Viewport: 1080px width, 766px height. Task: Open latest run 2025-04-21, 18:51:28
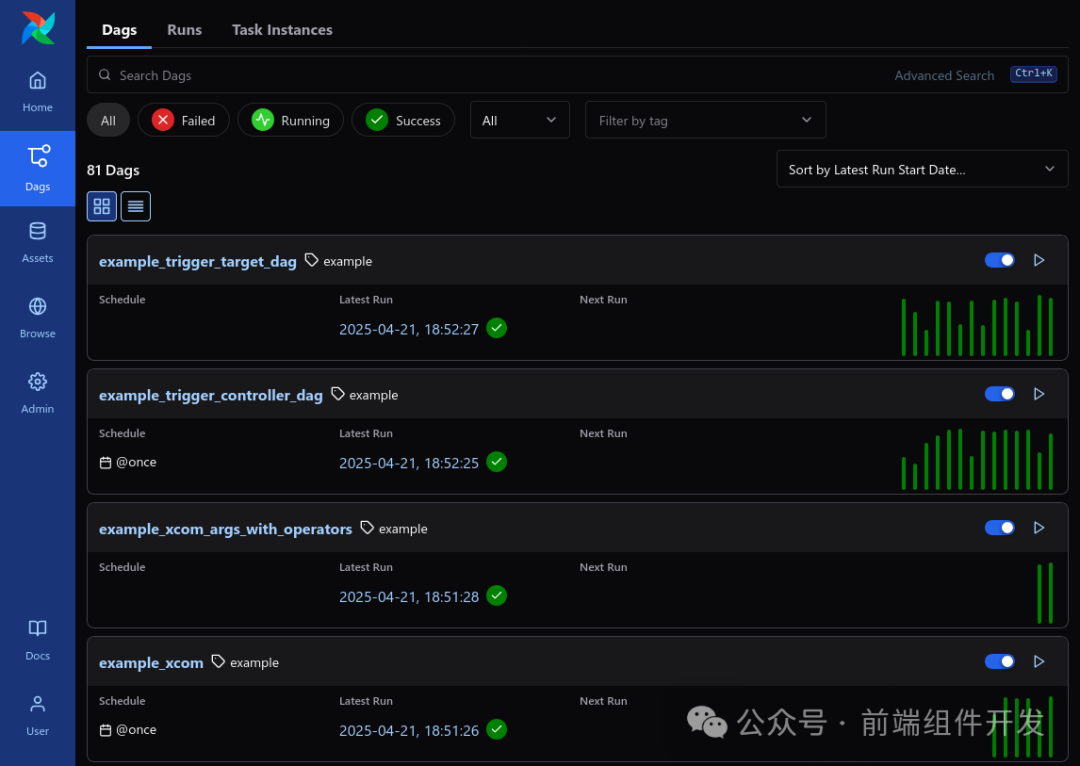pos(408,597)
